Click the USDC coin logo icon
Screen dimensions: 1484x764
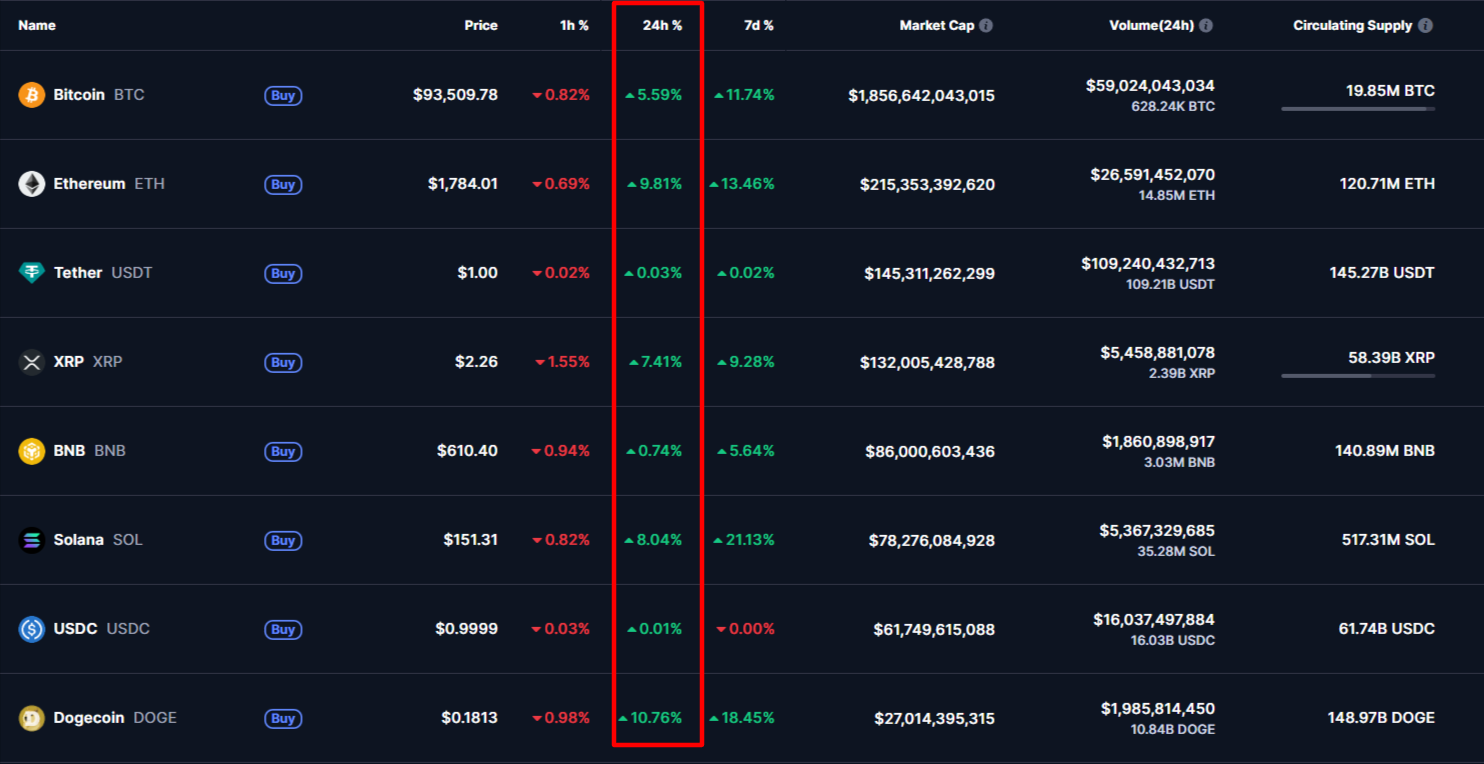(x=32, y=629)
